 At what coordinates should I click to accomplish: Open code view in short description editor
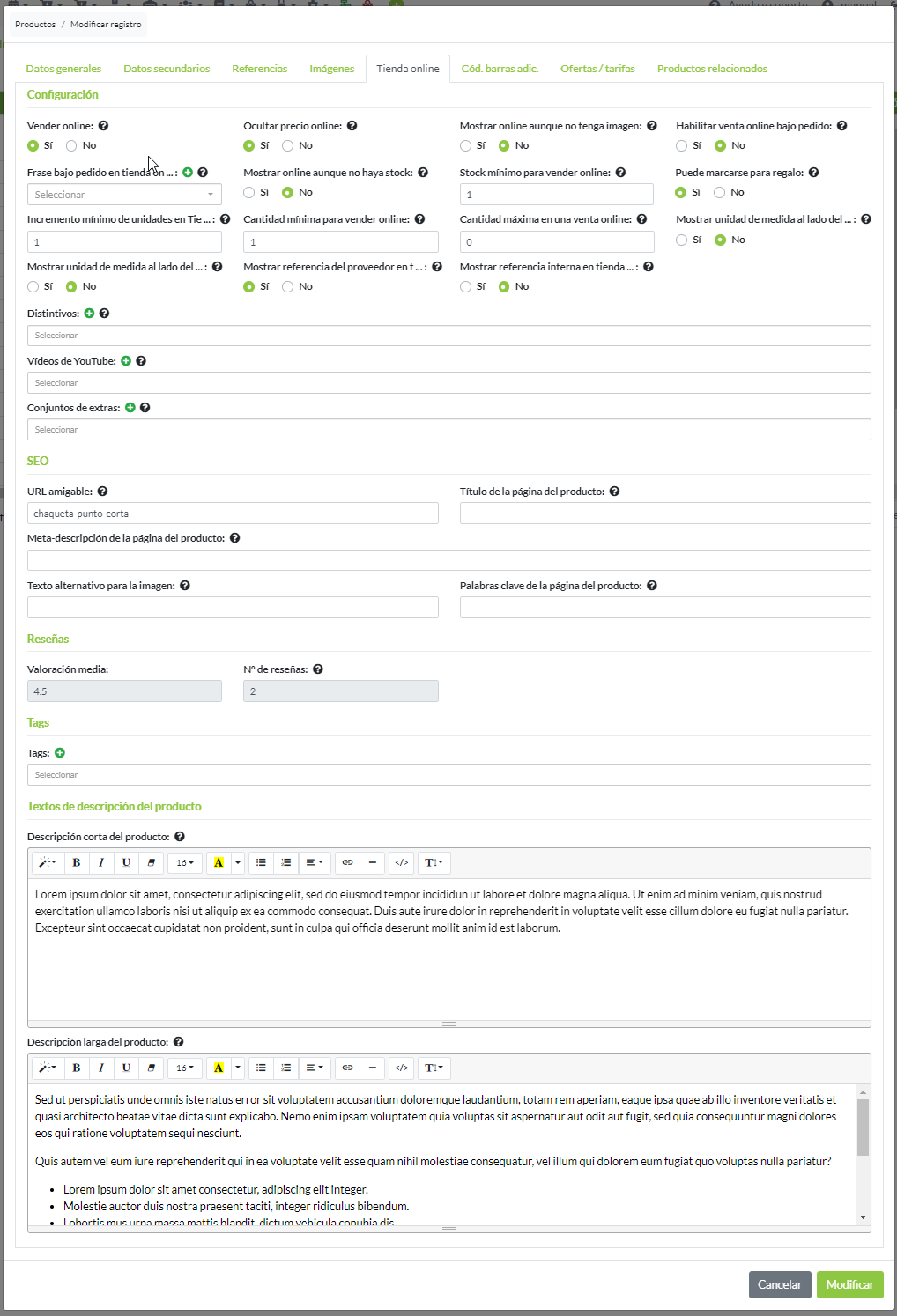[402, 863]
